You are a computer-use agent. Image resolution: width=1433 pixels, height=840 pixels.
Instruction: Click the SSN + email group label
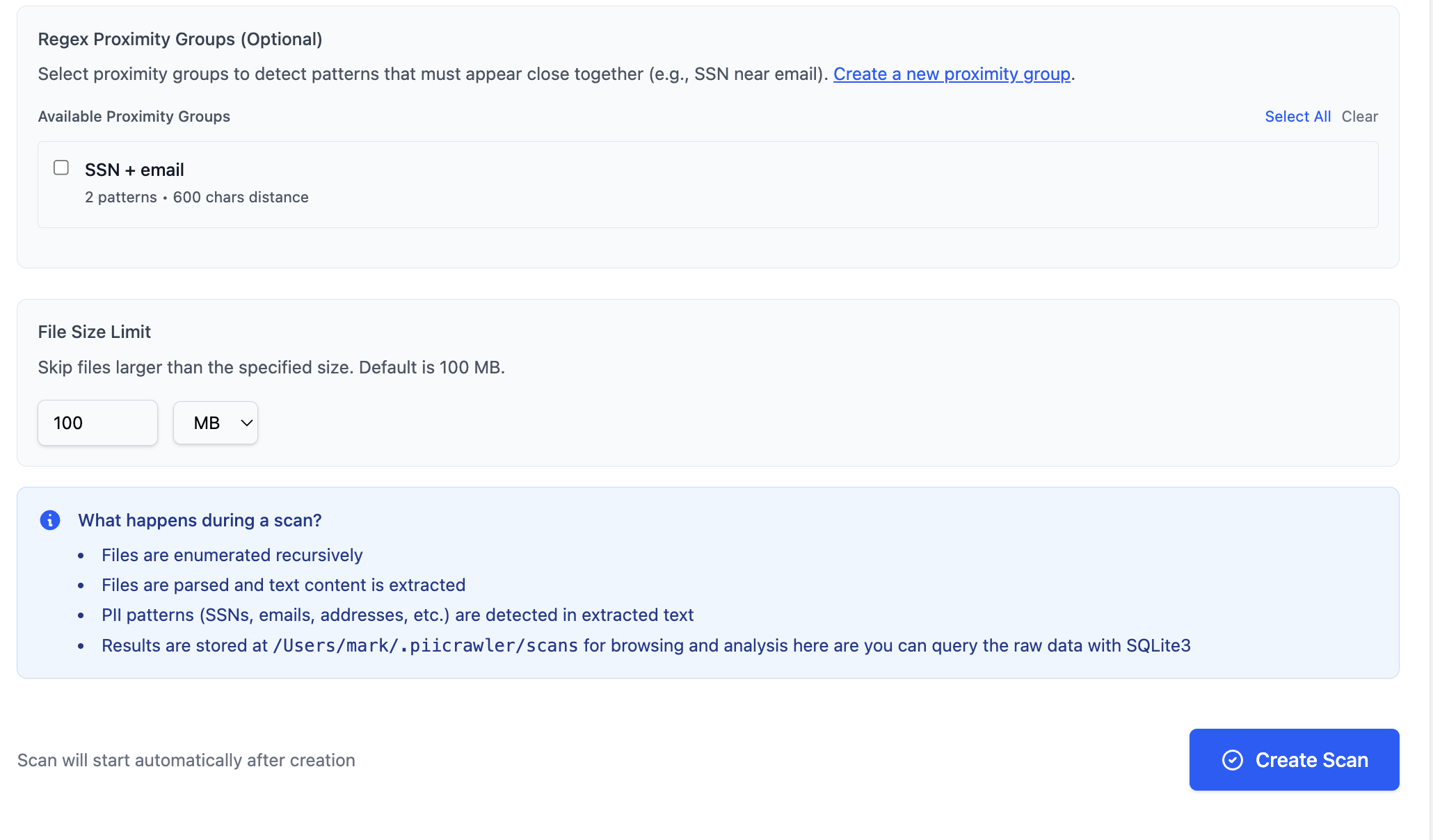(x=134, y=170)
